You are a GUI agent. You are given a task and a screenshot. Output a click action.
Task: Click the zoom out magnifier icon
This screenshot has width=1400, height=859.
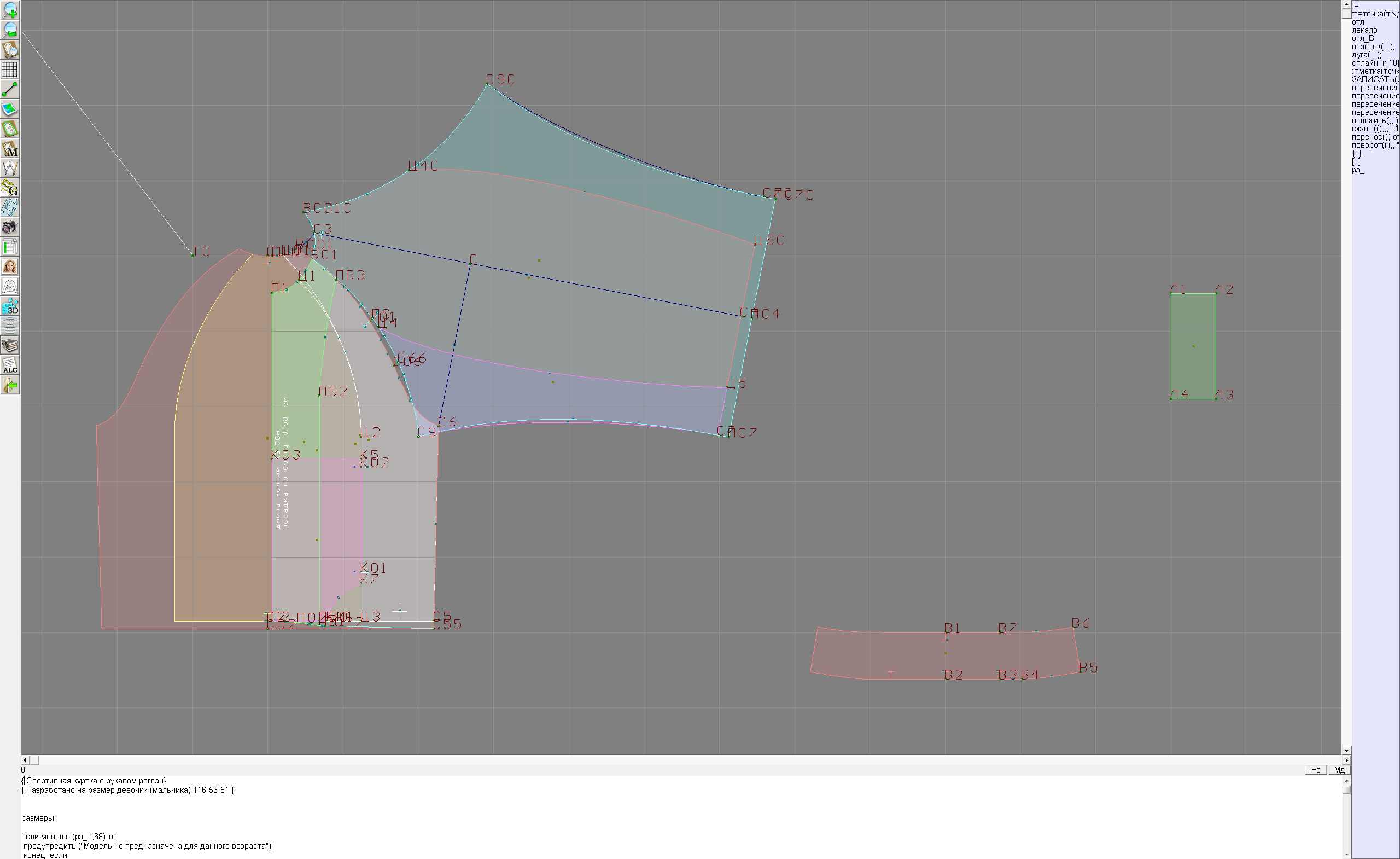[x=10, y=30]
